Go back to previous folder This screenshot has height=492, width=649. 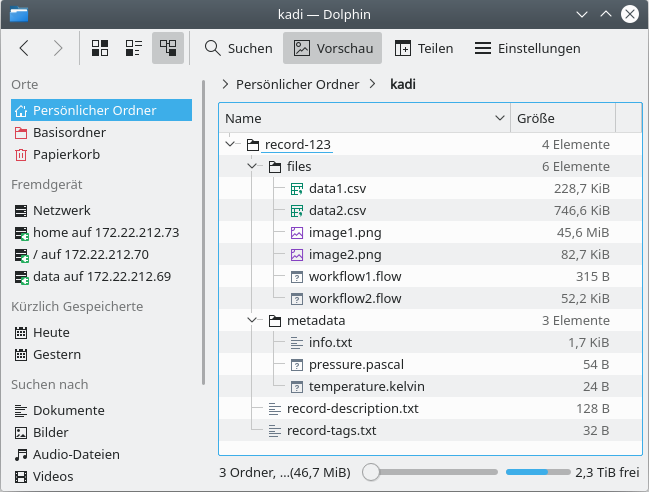click(25, 48)
